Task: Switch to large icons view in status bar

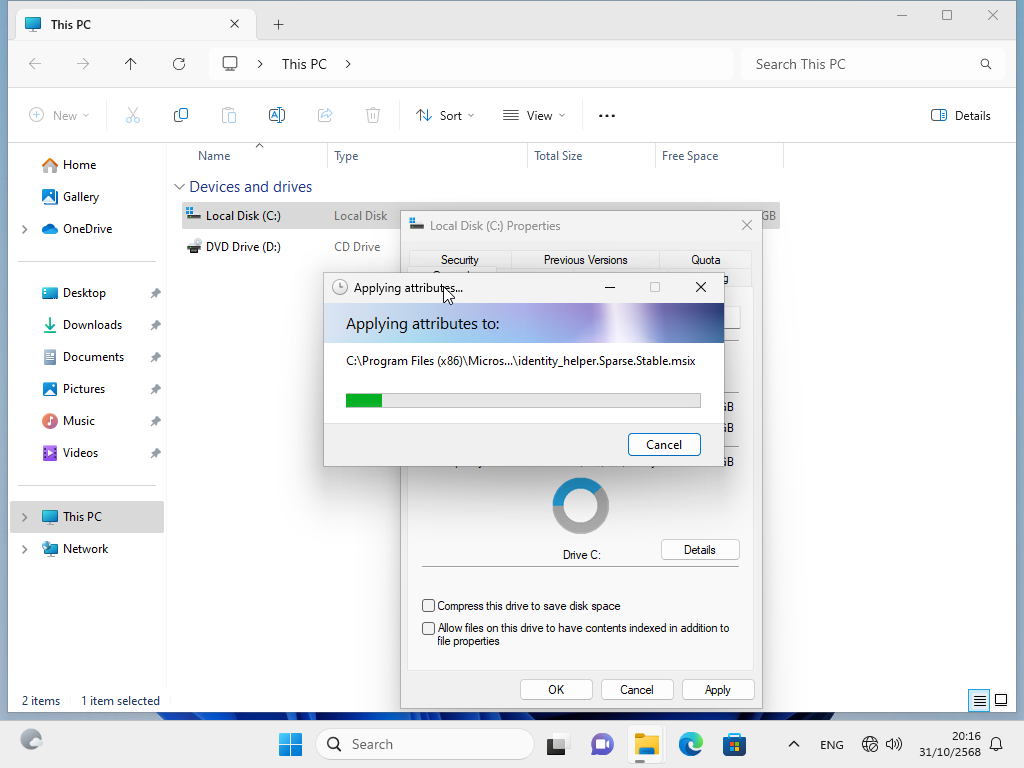Action: click(1001, 700)
